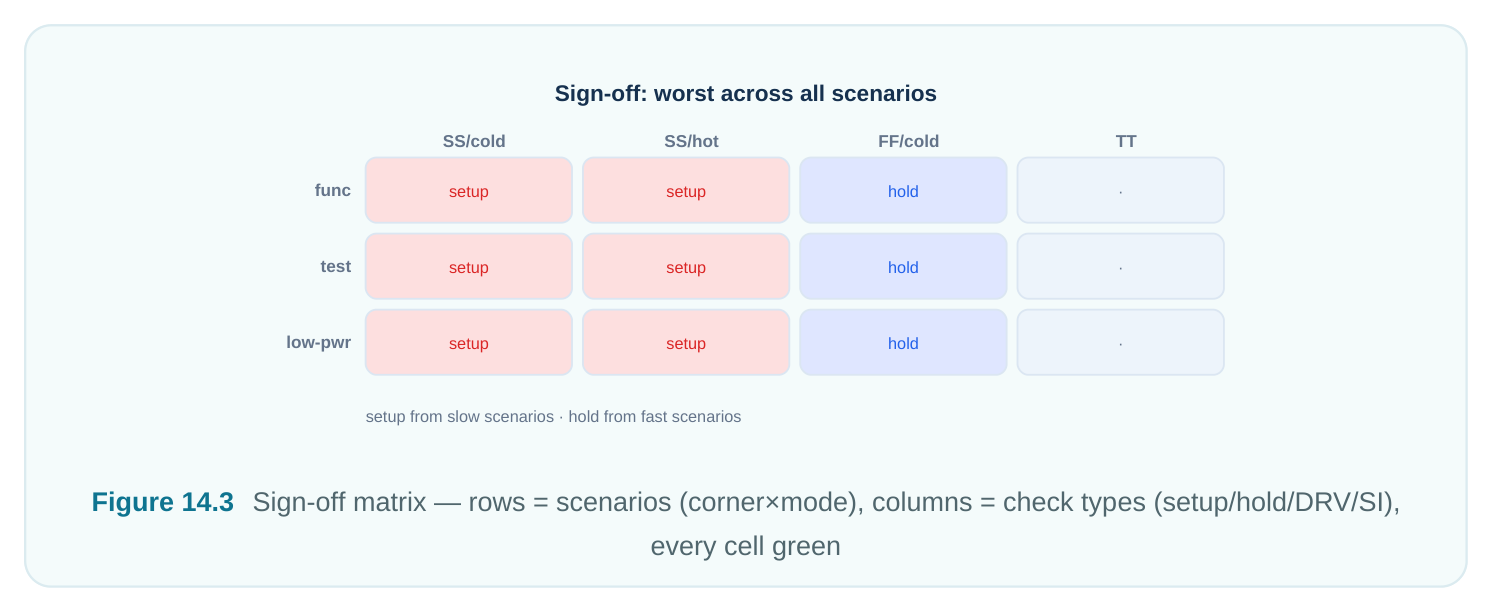This screenshot has width=1494, height=612.
Task: Click the SS/cold column header
Action: click(x=474, y=141)
